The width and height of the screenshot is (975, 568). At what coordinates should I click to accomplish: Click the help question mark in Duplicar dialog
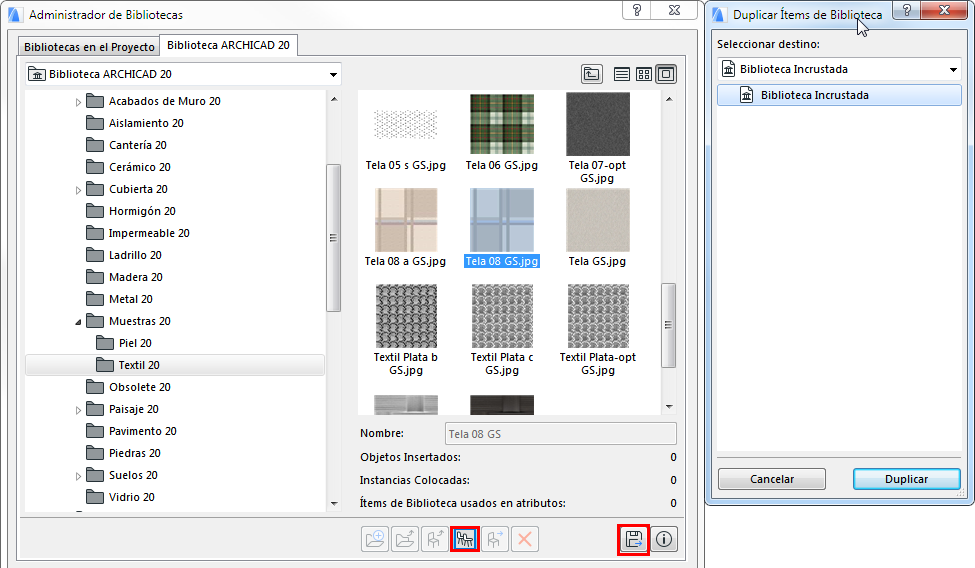(x=906, y=11)
